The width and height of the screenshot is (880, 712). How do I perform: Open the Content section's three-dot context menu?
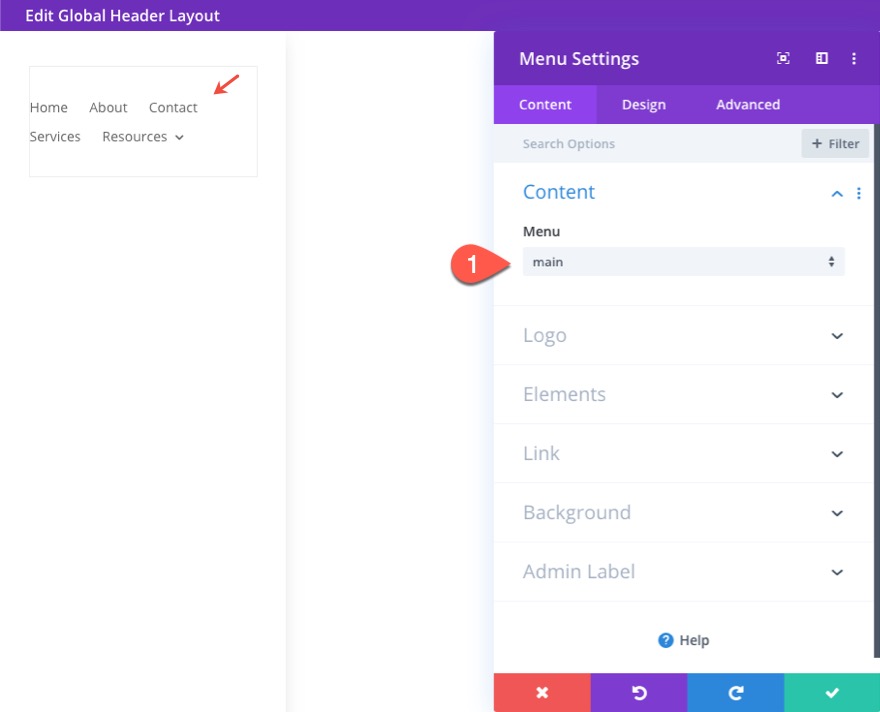point(858,193)
